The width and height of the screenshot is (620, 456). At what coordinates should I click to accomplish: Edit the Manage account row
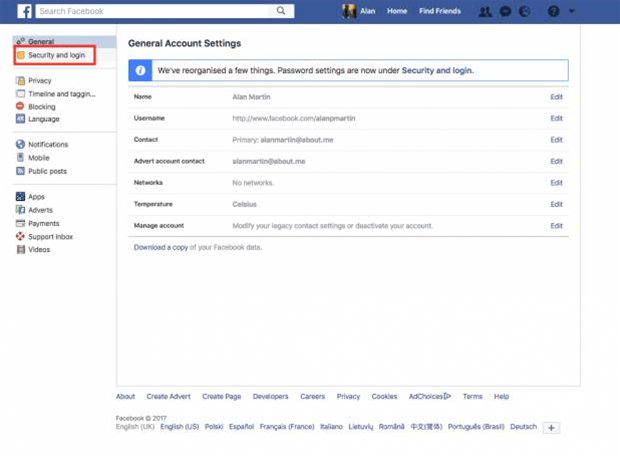(556, 226)
